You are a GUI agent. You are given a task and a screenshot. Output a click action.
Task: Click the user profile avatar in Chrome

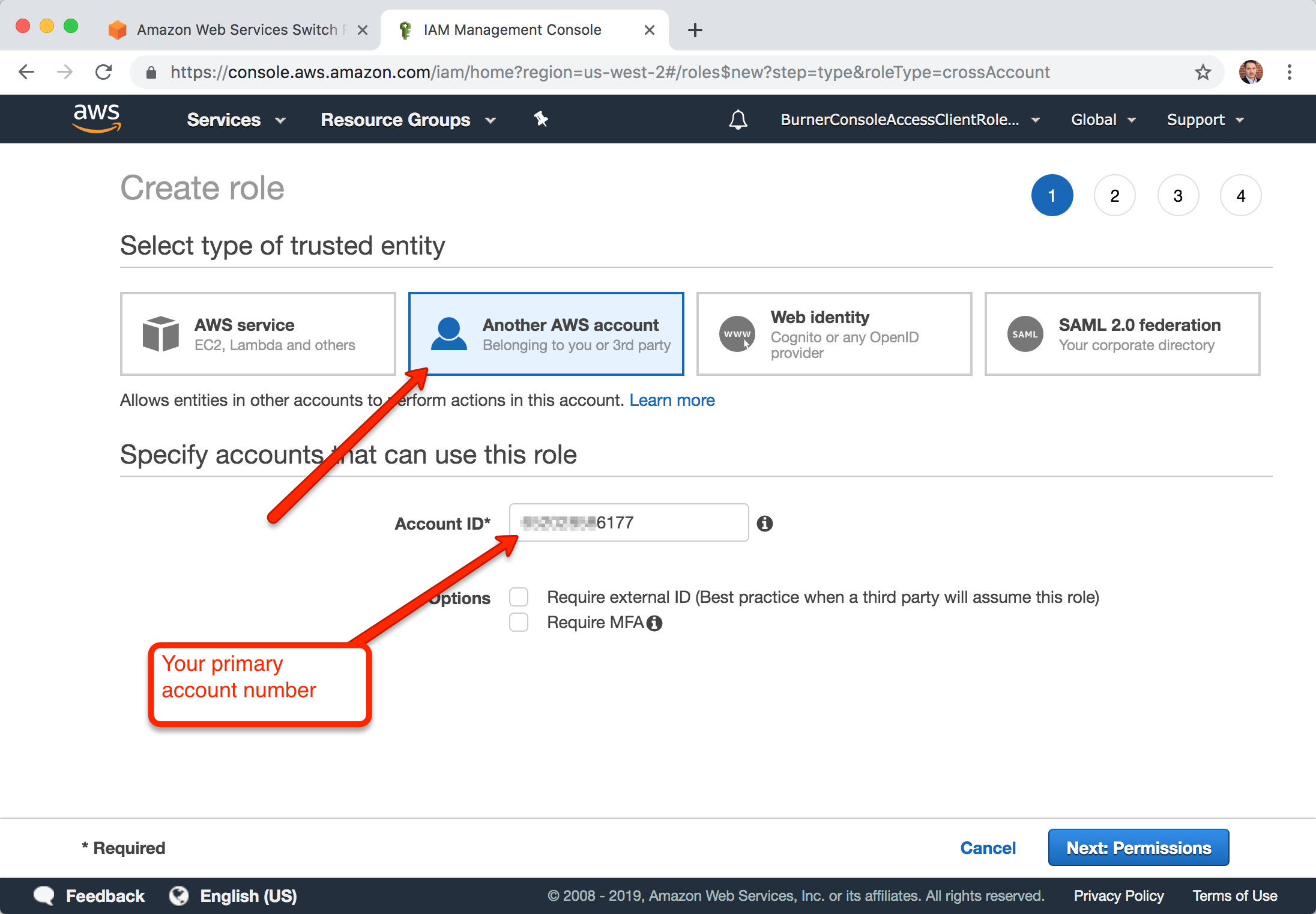pos(1251,73)
